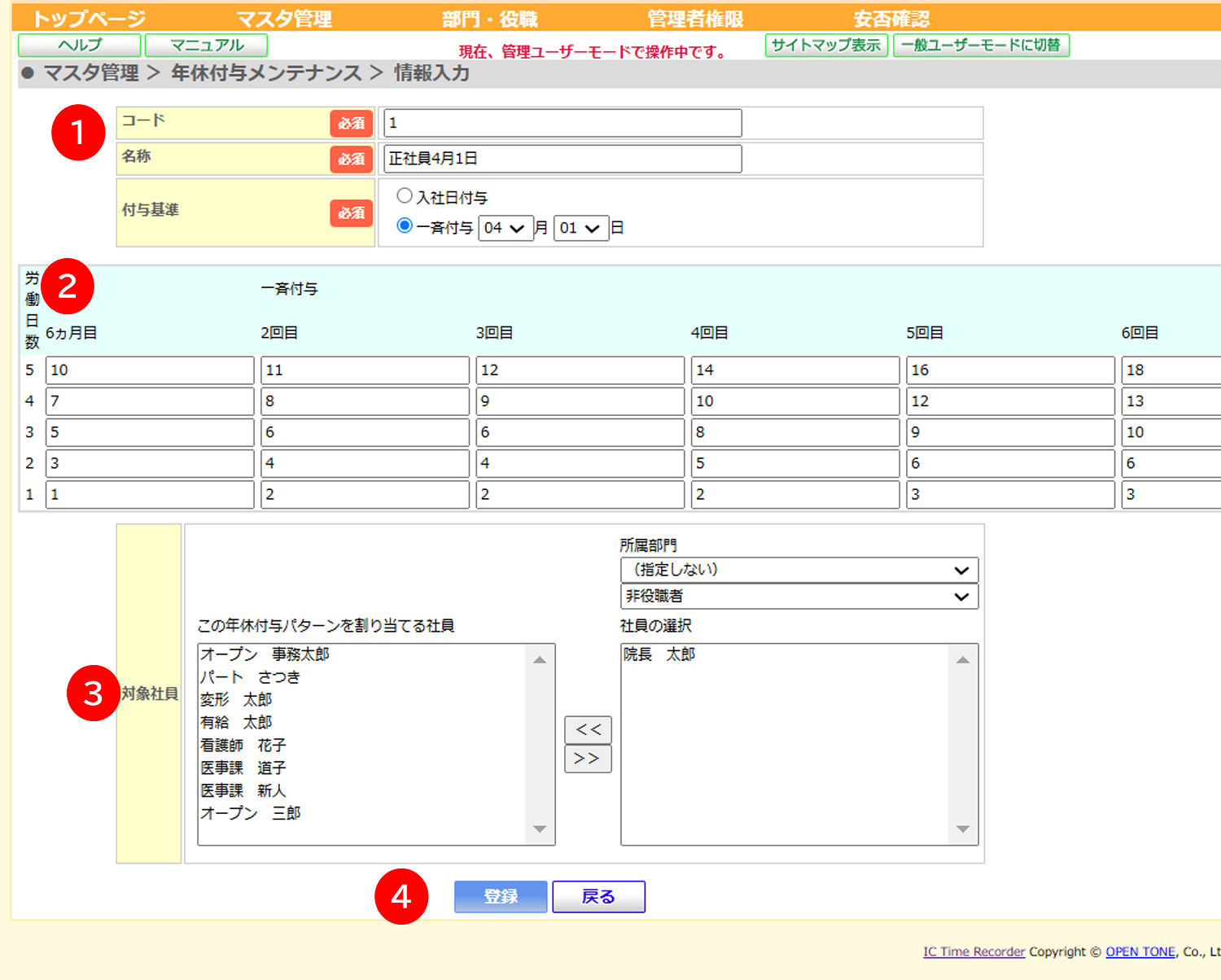Edit 6ヵ月目 value for 1 work day

(150, 494)
